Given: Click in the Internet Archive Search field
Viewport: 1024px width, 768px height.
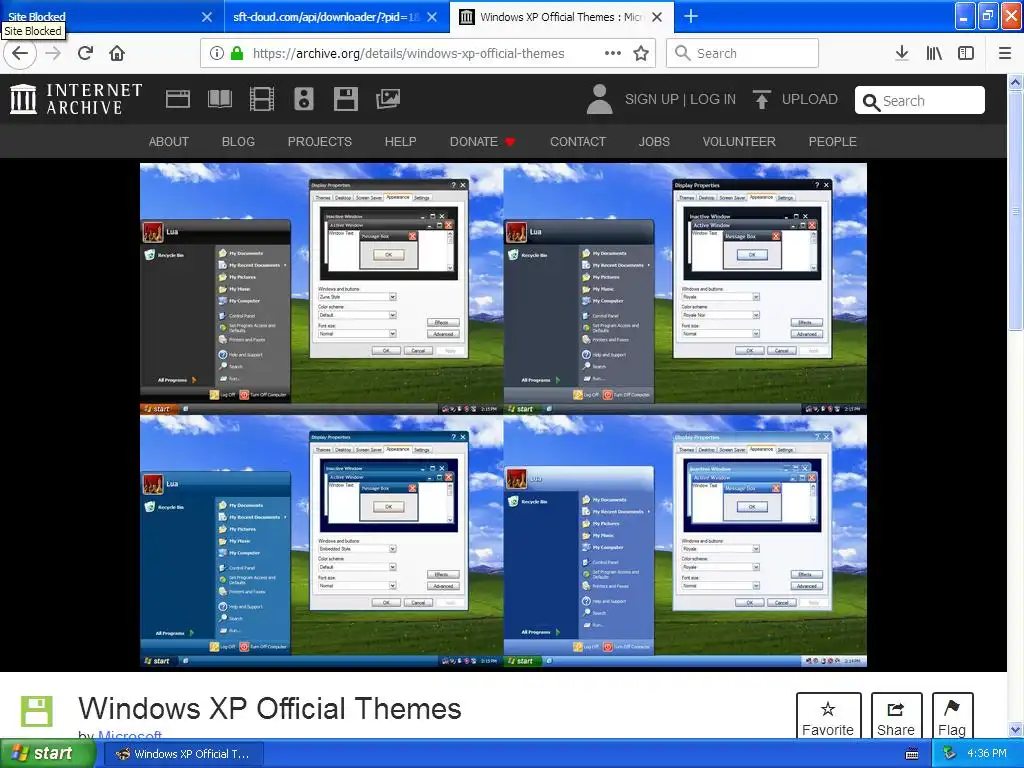Looking at the screenshot, I should point(920,101).
